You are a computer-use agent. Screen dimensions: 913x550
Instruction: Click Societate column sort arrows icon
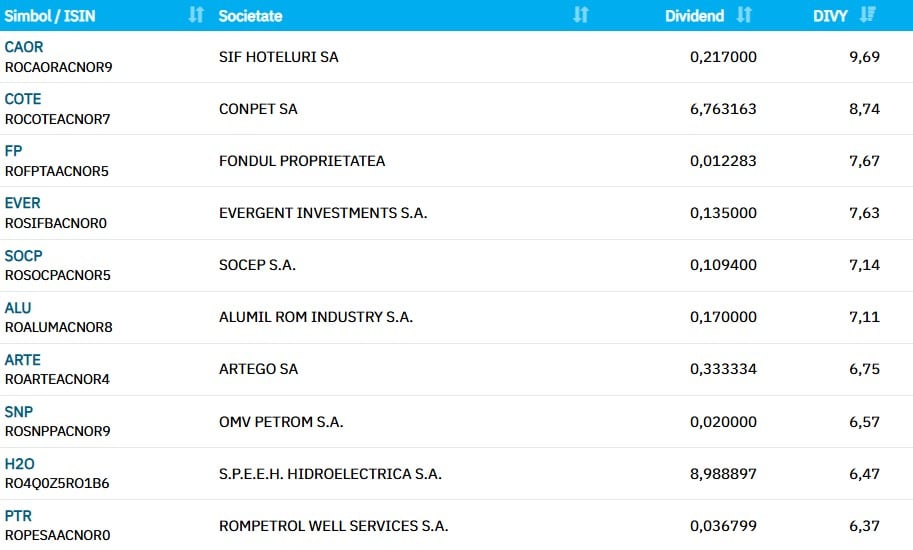pyautogui.click(x=581, y=15)
